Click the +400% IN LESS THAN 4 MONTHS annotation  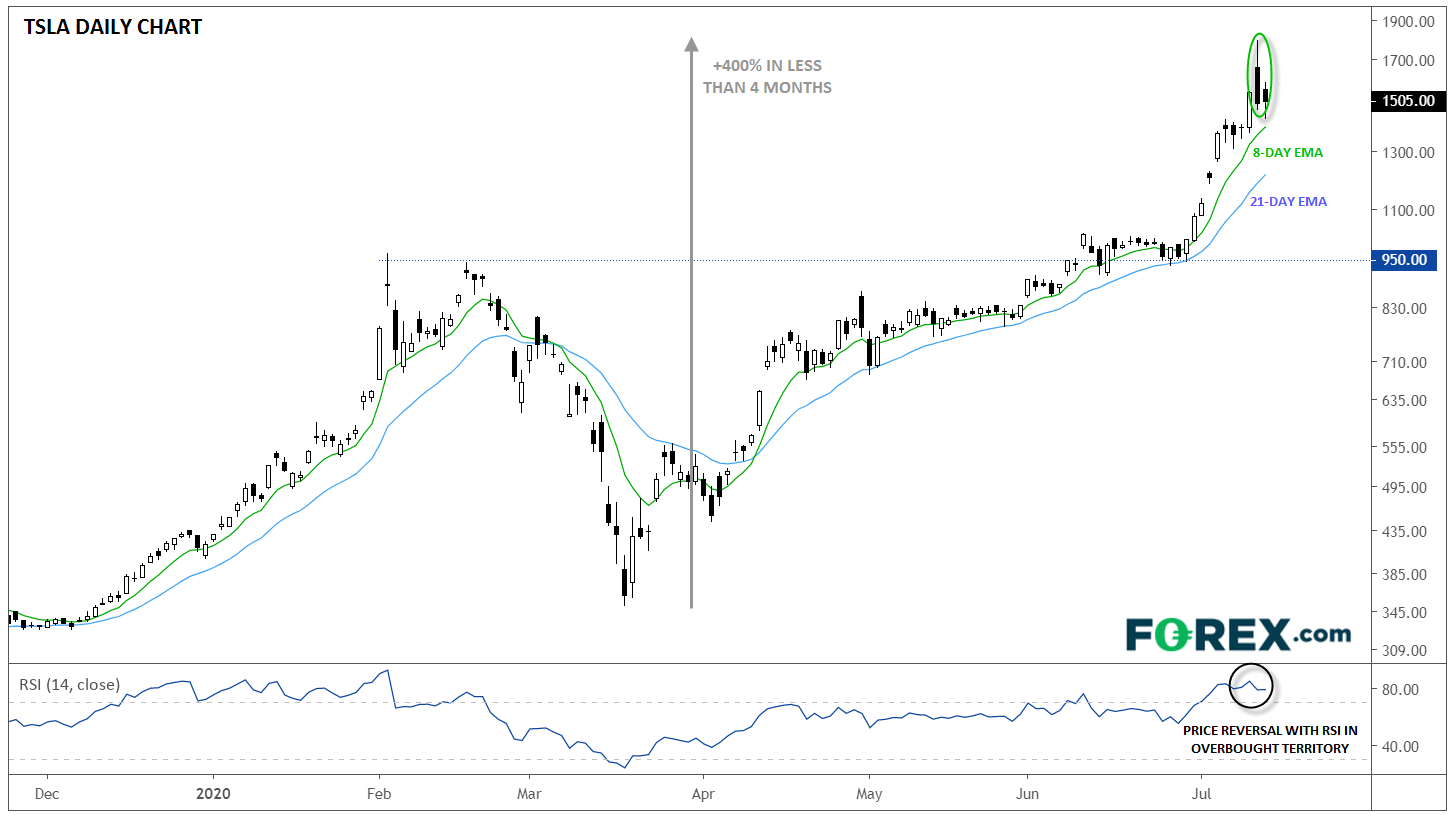[x=767, y=77]
